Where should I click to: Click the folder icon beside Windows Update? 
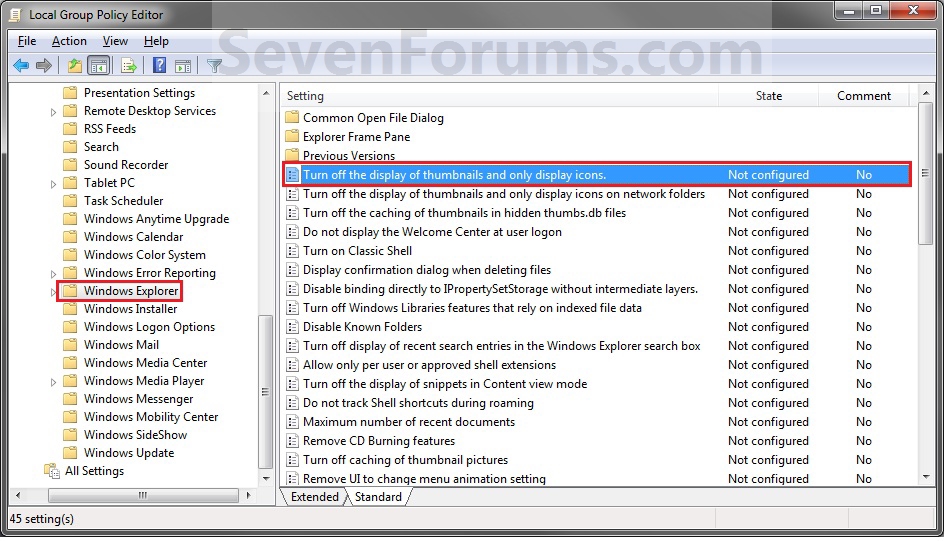tap(70, 453)
